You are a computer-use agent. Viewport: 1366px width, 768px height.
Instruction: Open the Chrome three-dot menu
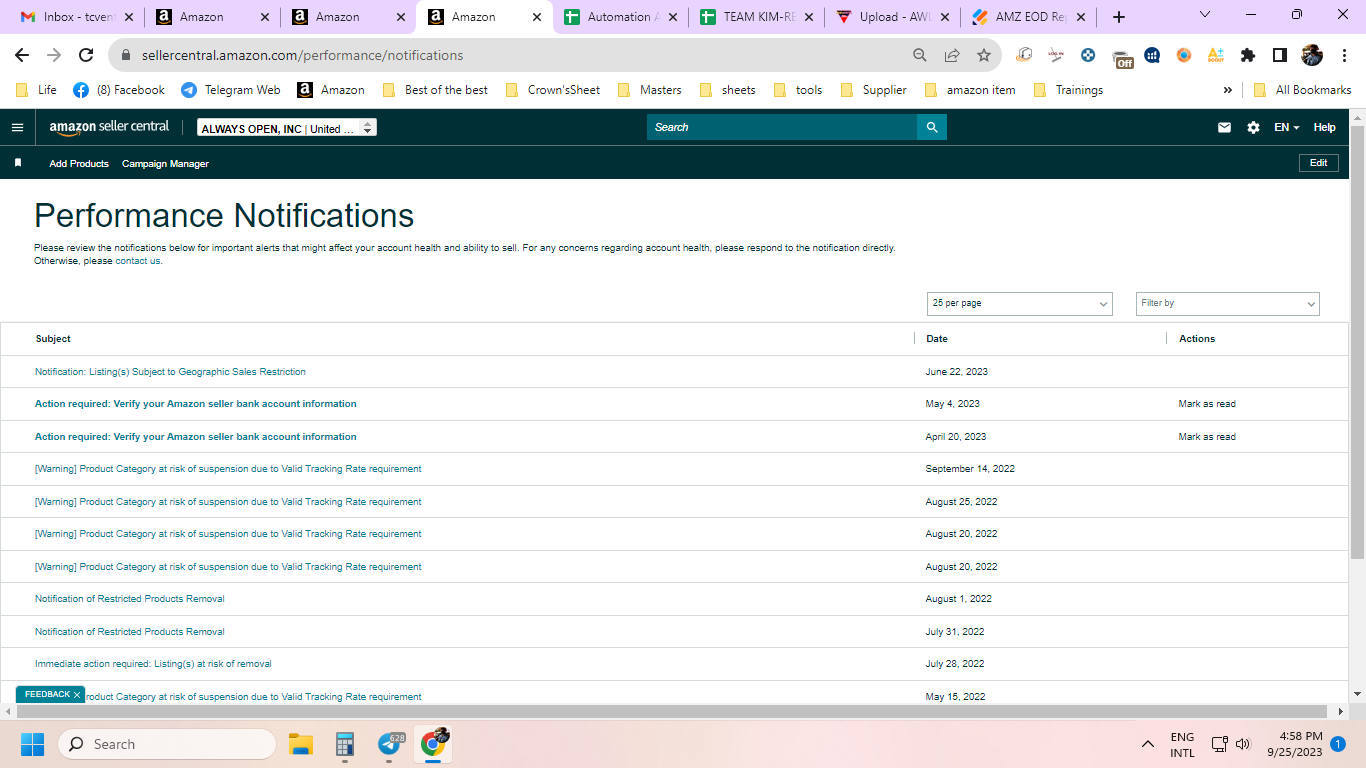(x=1344, y=55)
